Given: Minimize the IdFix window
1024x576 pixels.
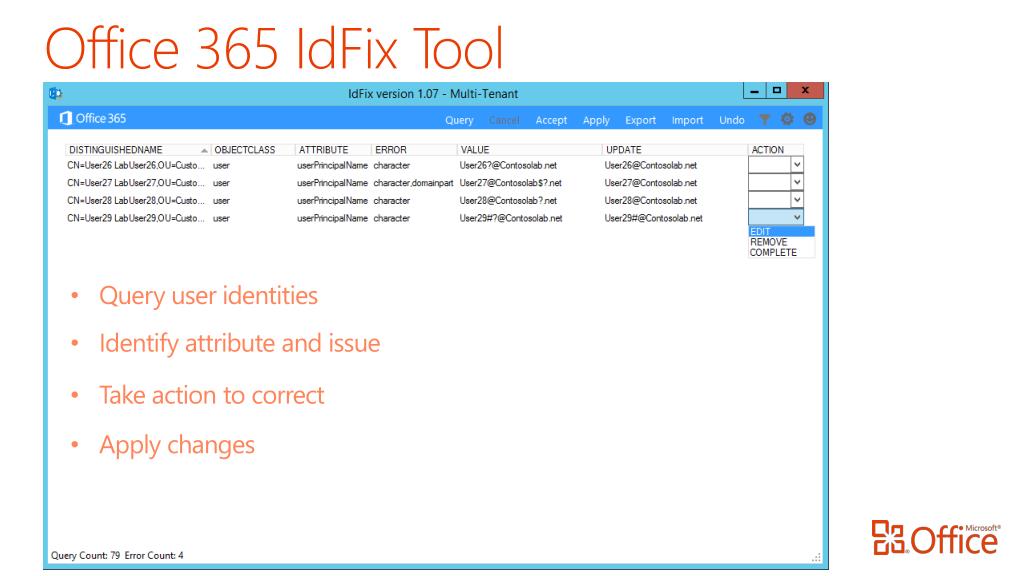Looking at the screenshot, I should tap(754, 91).
